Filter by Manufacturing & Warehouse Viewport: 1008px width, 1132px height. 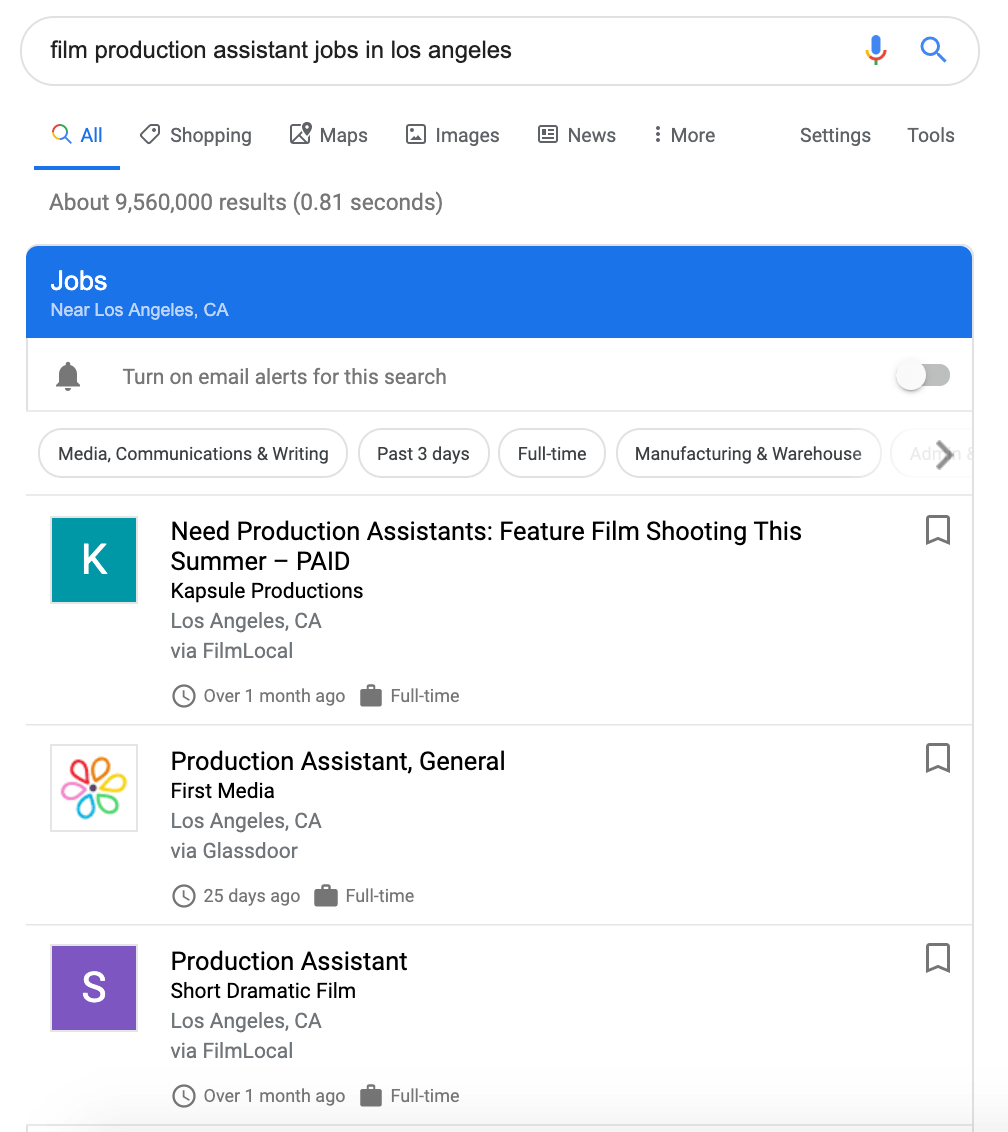coord(748,453)
